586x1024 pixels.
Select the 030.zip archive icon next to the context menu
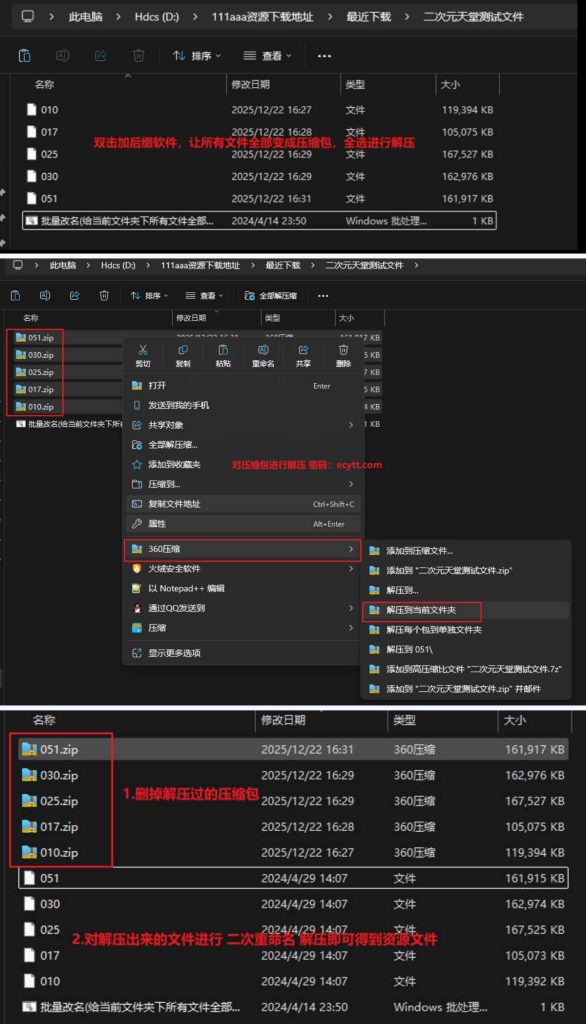(x=21, y=355)
